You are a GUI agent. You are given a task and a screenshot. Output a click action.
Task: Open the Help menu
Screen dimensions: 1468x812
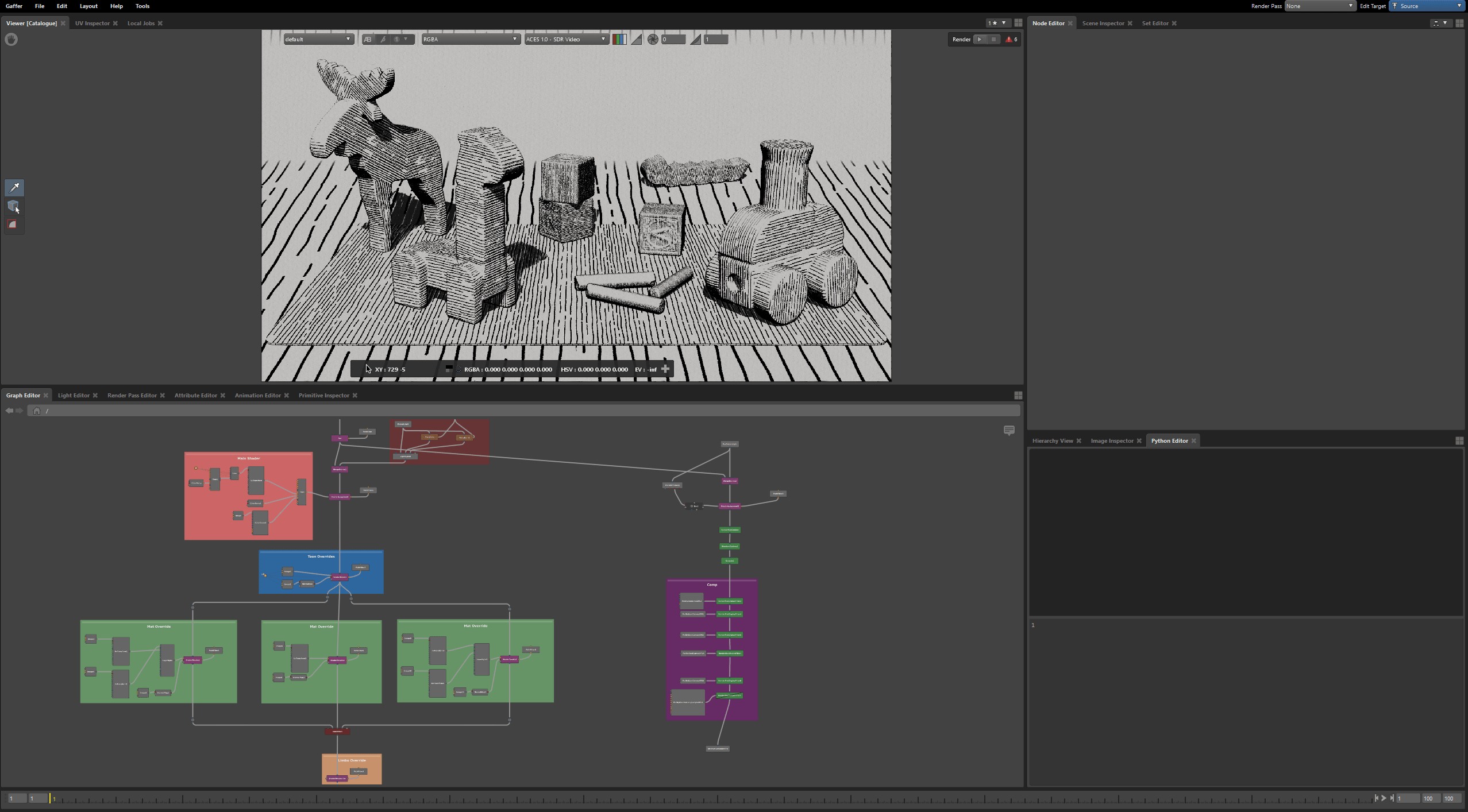point(117,6)
